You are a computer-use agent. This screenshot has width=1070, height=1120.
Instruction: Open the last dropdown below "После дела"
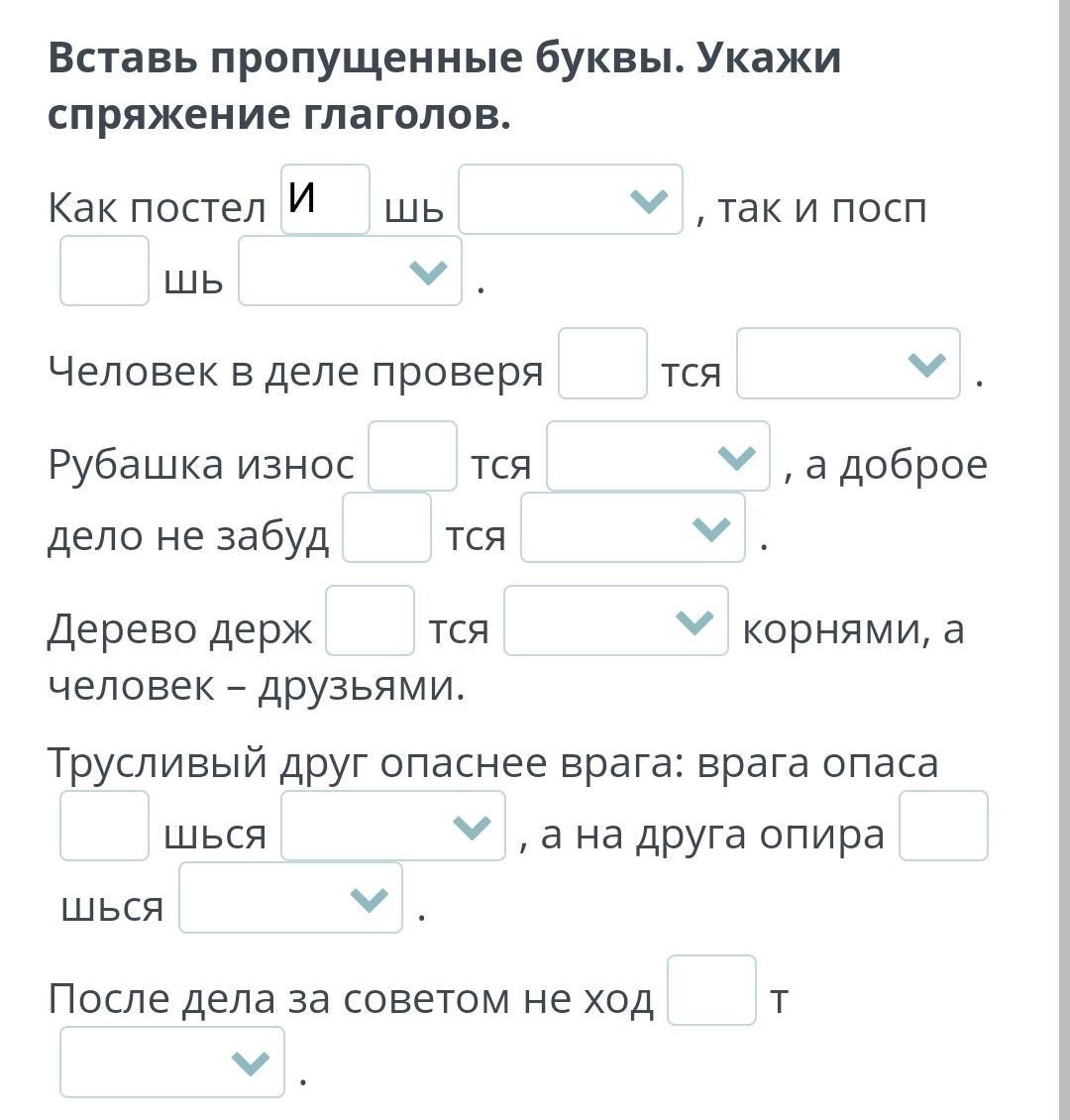pos(172,1062)
